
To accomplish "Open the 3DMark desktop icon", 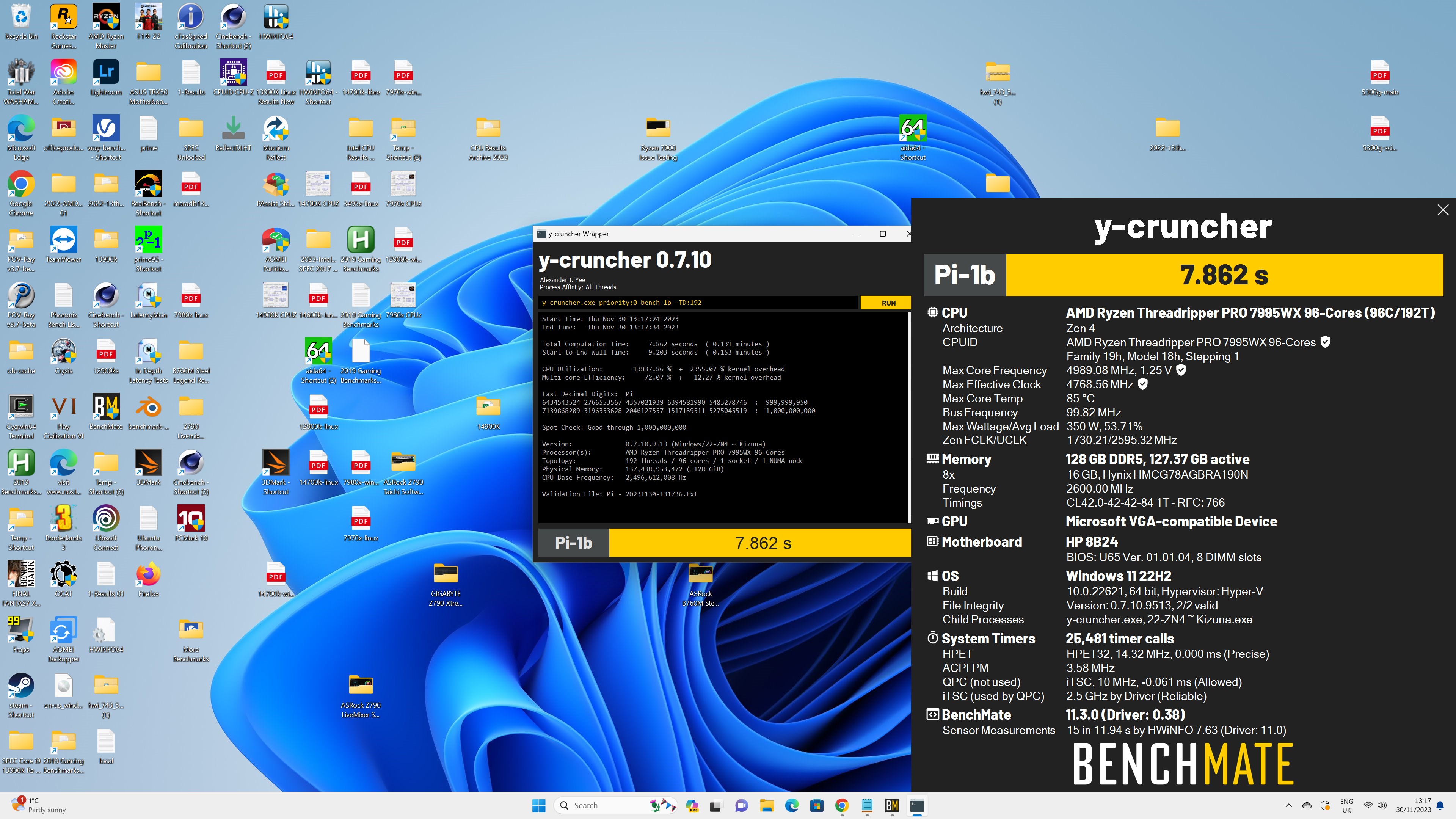I will coord(149,468).
